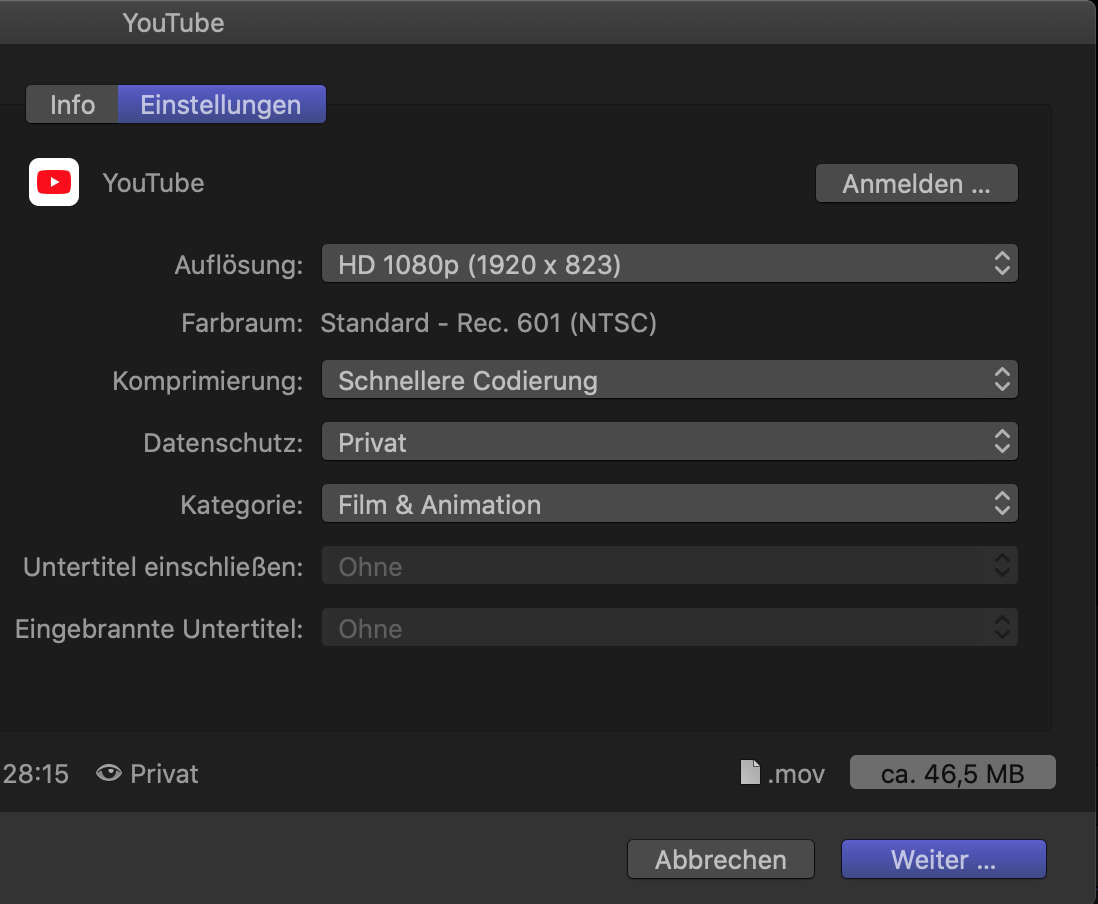Select the Einstellungen tab

coord(221,105)
